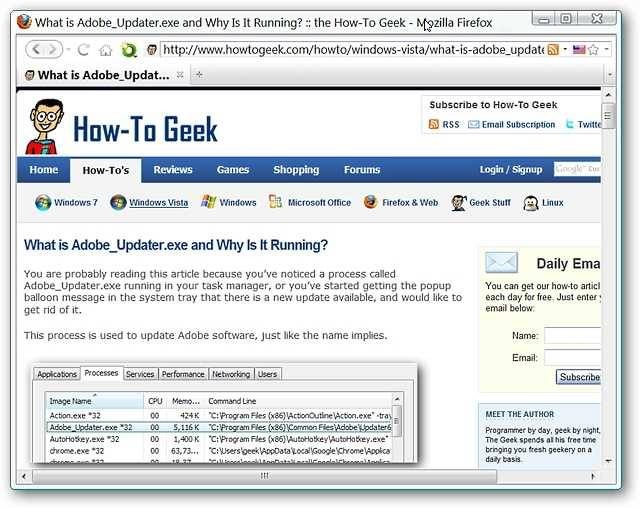Click the Linux penguin category icon
Image resolution: width=640 pixels, height=508 pixels.
point(531,203)
